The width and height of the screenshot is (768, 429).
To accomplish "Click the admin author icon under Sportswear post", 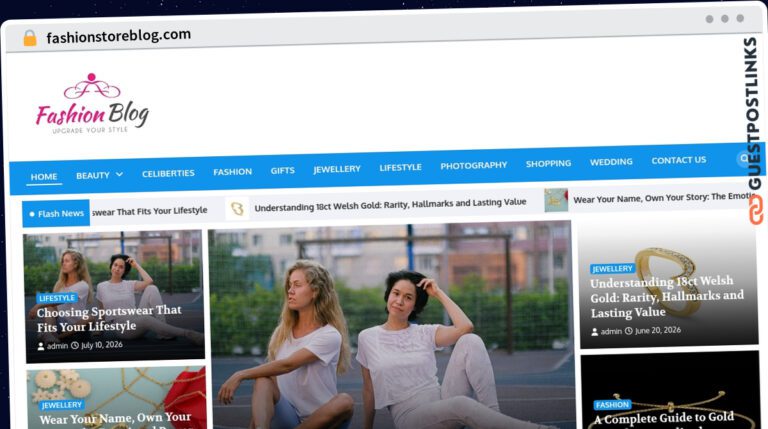I will coord(41,346).
